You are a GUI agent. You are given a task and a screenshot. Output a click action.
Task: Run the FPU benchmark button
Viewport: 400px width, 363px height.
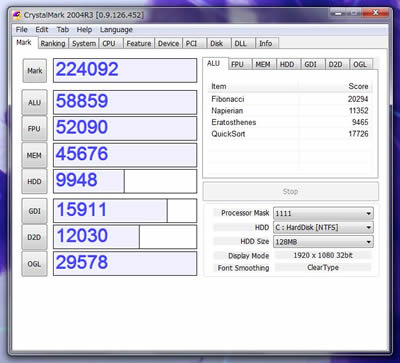[x=35, y=129]
